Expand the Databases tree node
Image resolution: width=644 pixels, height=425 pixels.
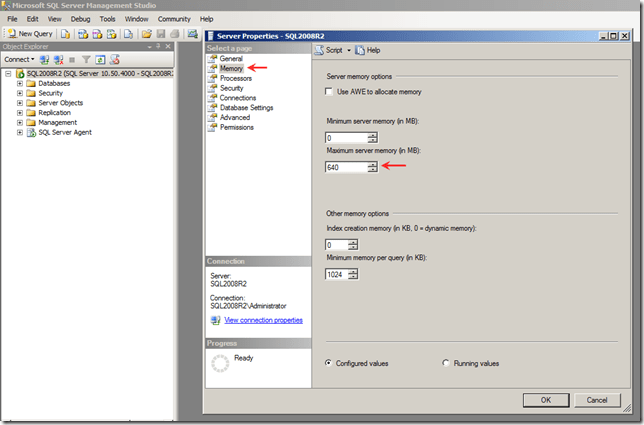click(x=19, y=83)
